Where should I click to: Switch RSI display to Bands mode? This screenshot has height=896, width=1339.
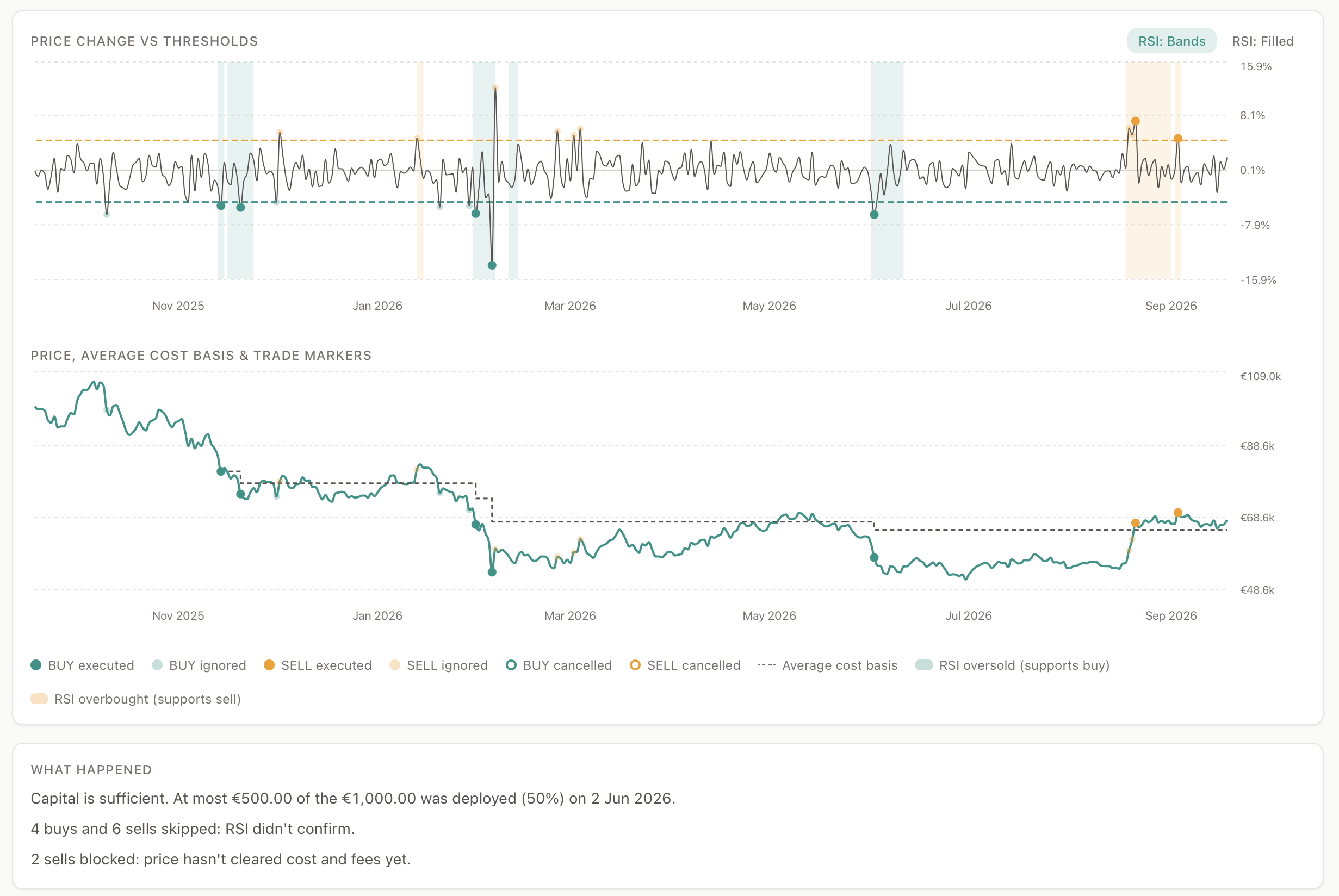click(1171, 41)
